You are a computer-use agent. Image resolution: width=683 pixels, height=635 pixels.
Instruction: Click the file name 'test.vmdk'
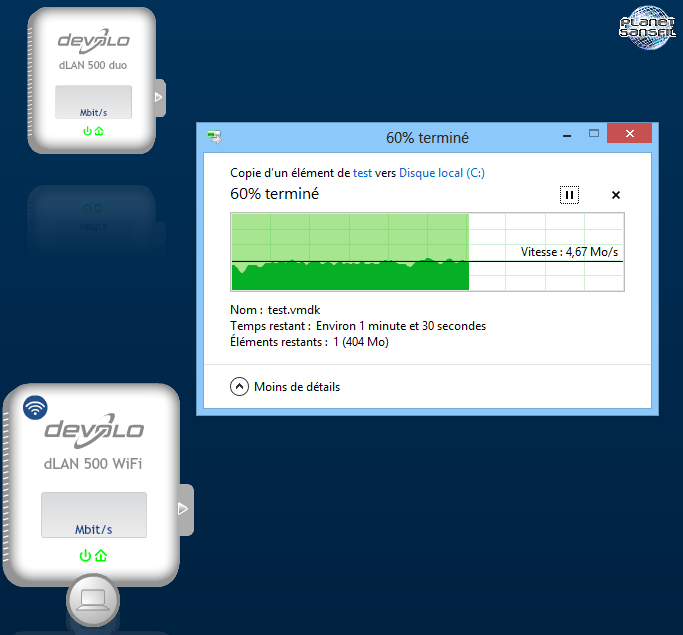pos(294,310)
